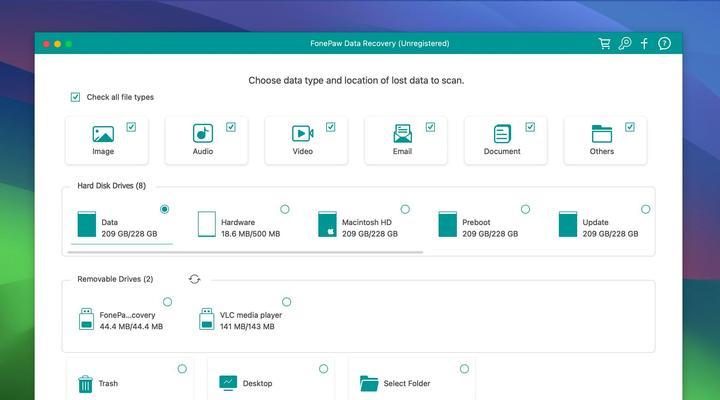
Task: Click the window title FonePaw Data Recovery
Action: (x=380, y=44)
